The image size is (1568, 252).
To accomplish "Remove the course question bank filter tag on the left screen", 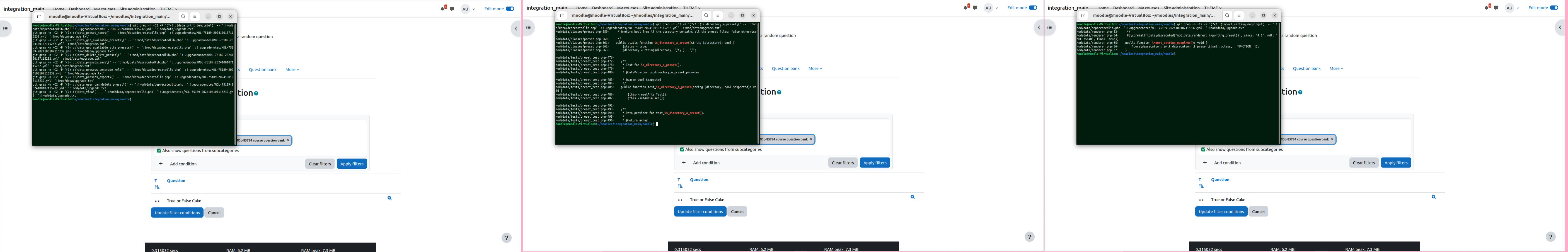I will [288, 140].
